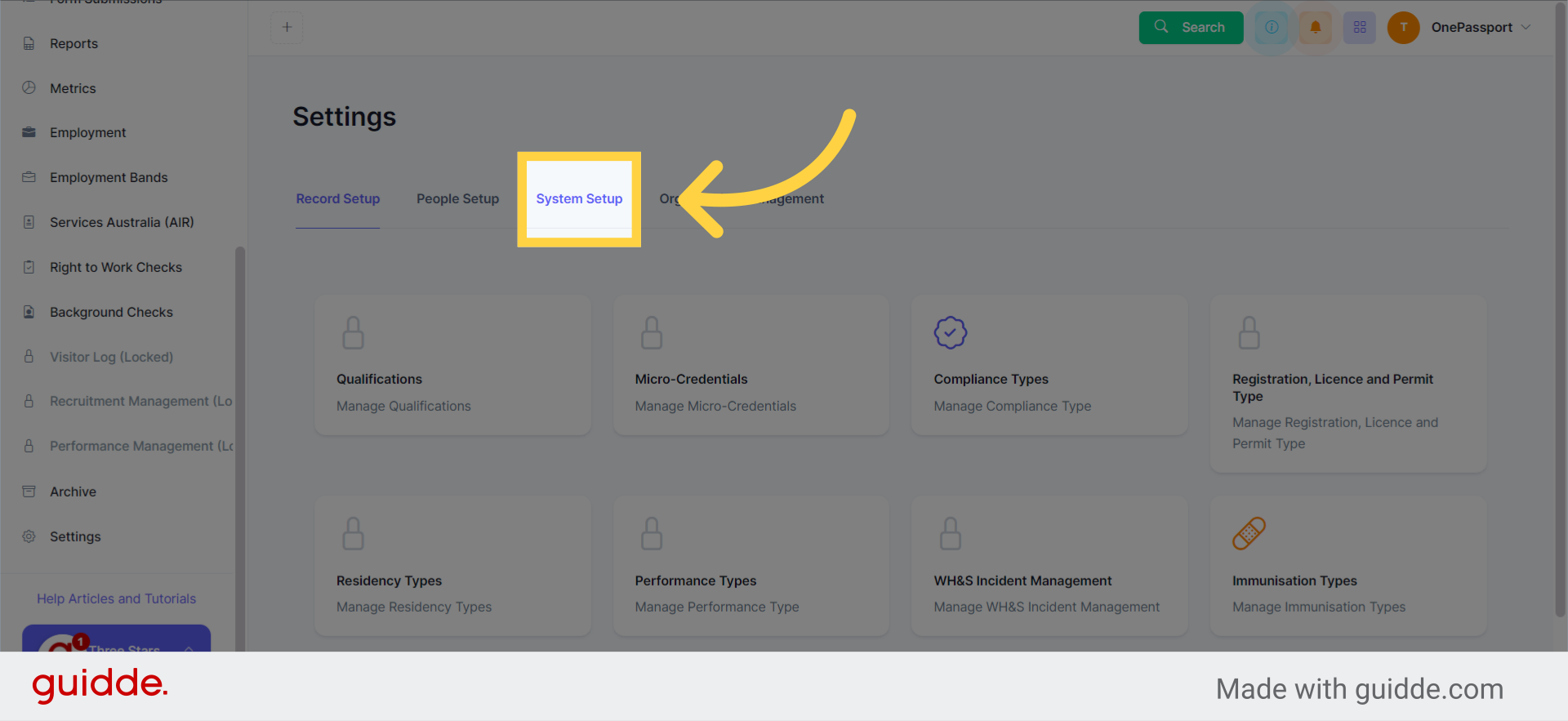Click the green Search button
This screenshot has height=721, width=1568.
coord(1191,27)
